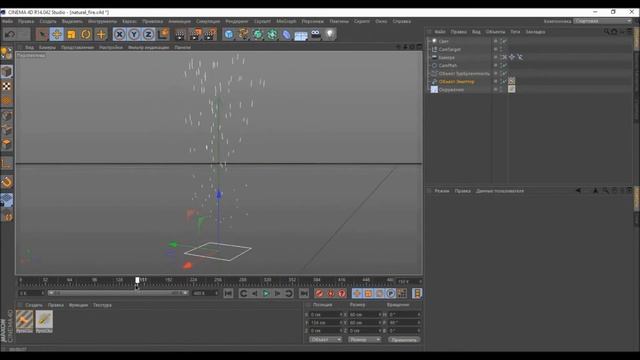Play the animation forward
The width and height of the screenshot is (640, 360).
pos(266,293)
